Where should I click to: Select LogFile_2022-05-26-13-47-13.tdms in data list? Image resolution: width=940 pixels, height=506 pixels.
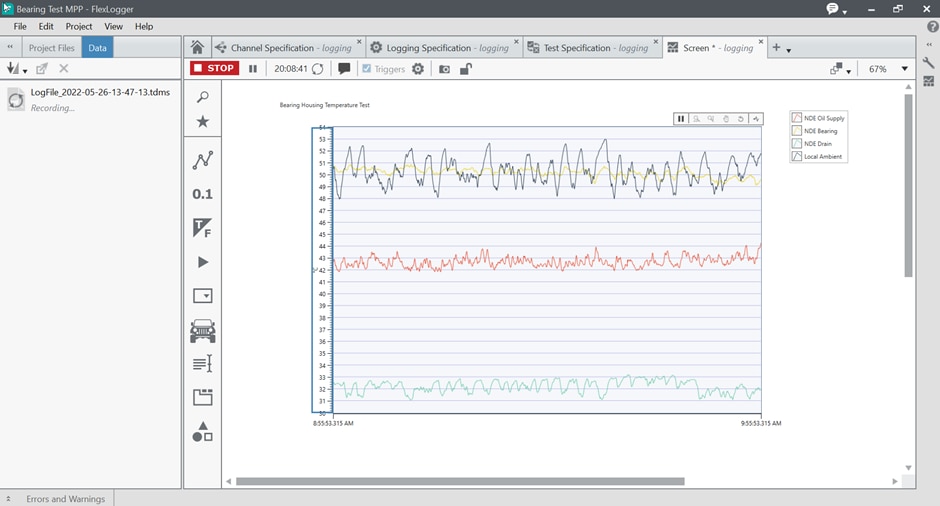pos(100,92)
